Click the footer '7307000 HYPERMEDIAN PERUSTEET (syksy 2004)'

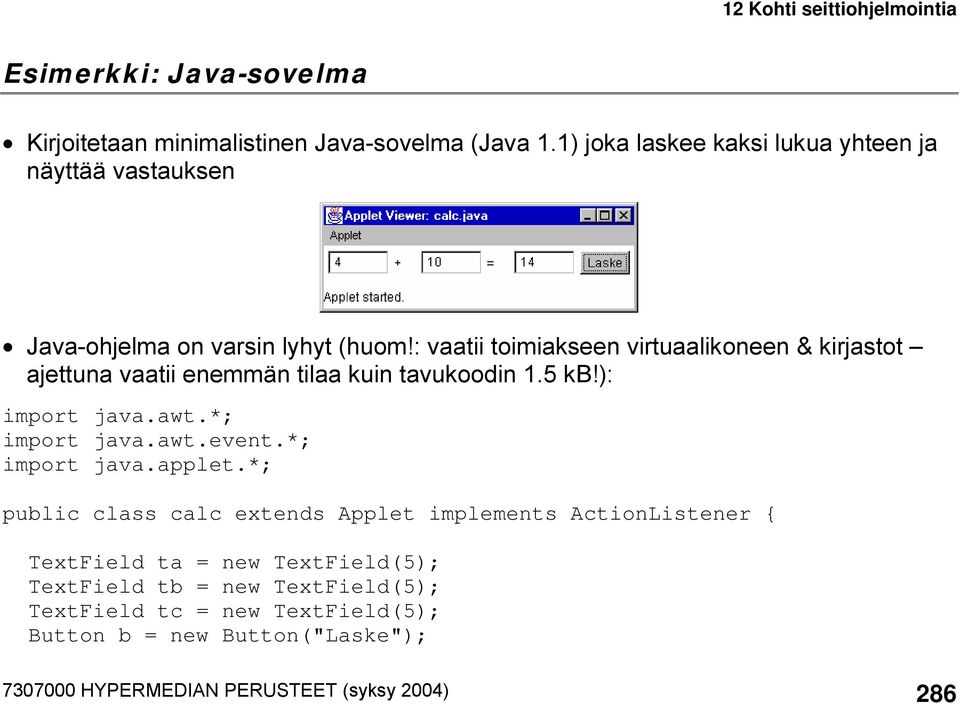tap(225, 691)
